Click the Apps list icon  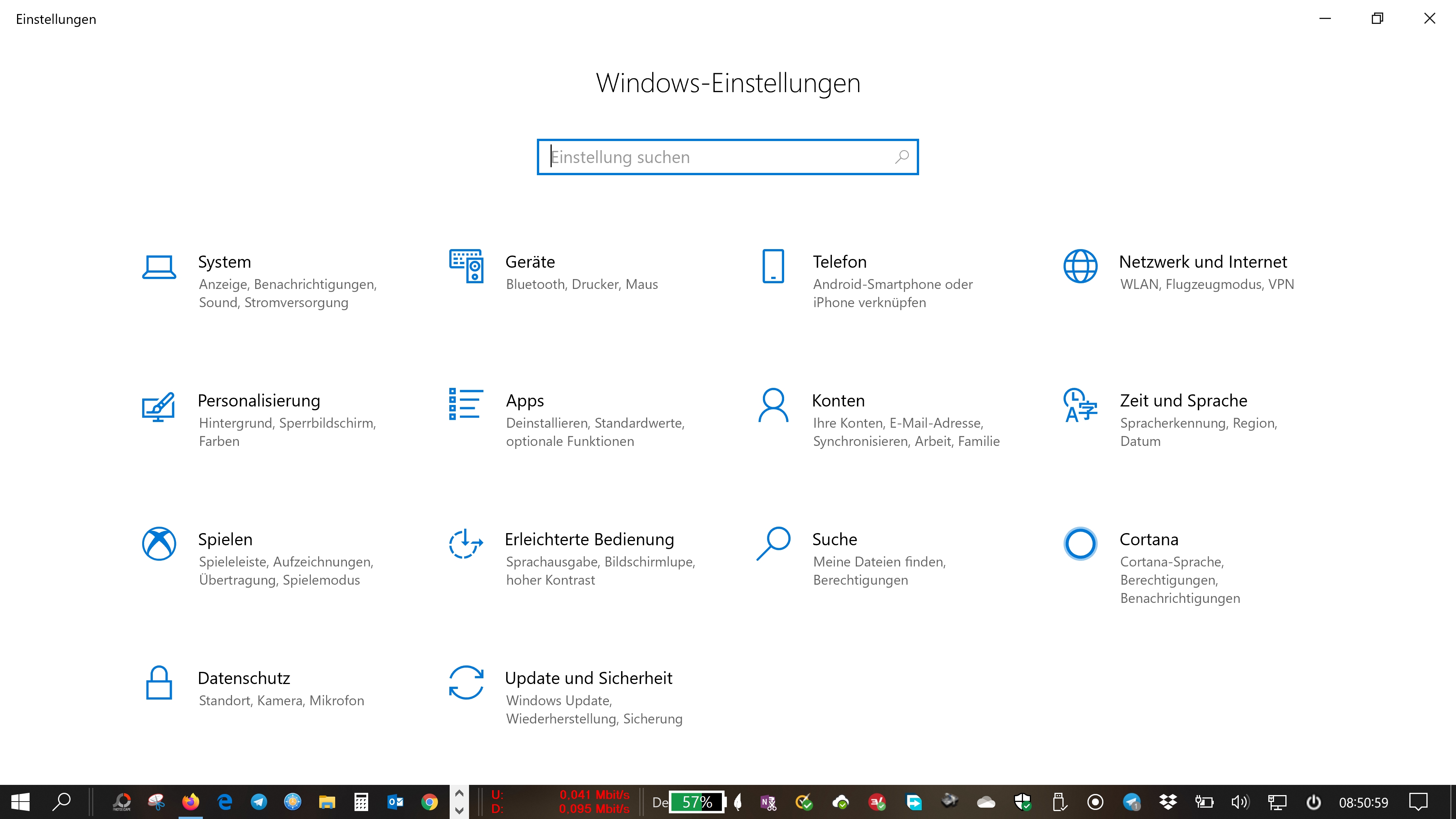pos(466,403)
